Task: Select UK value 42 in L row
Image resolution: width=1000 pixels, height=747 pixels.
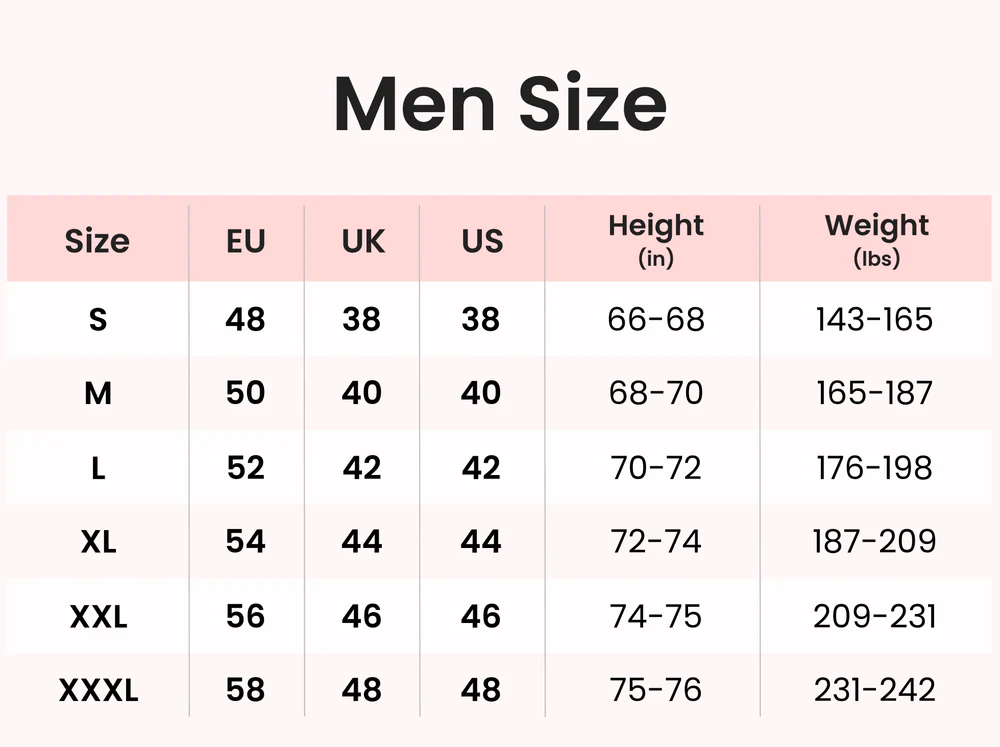Action: [362, 468]
